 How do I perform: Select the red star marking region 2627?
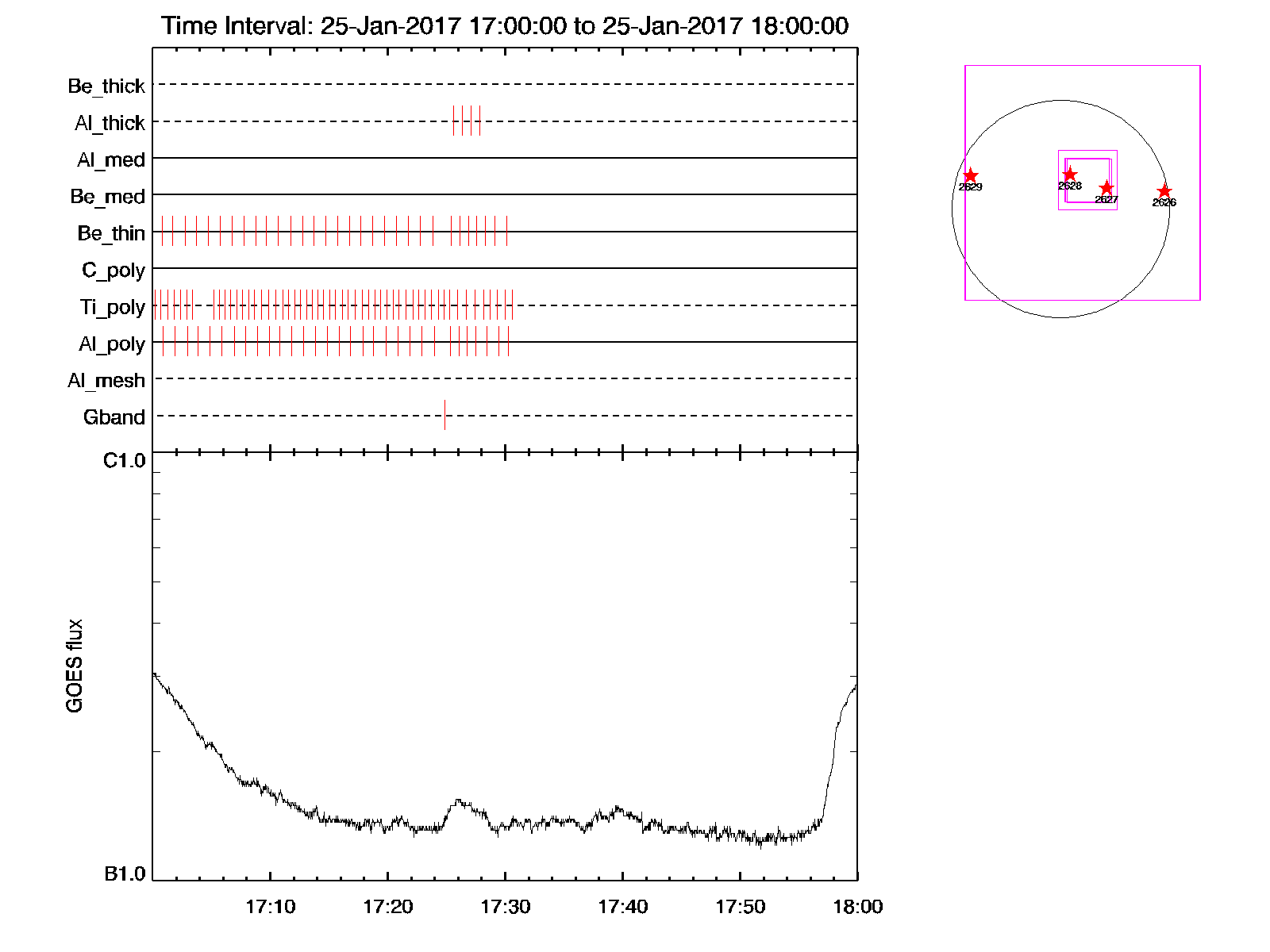click(1106, 189)
